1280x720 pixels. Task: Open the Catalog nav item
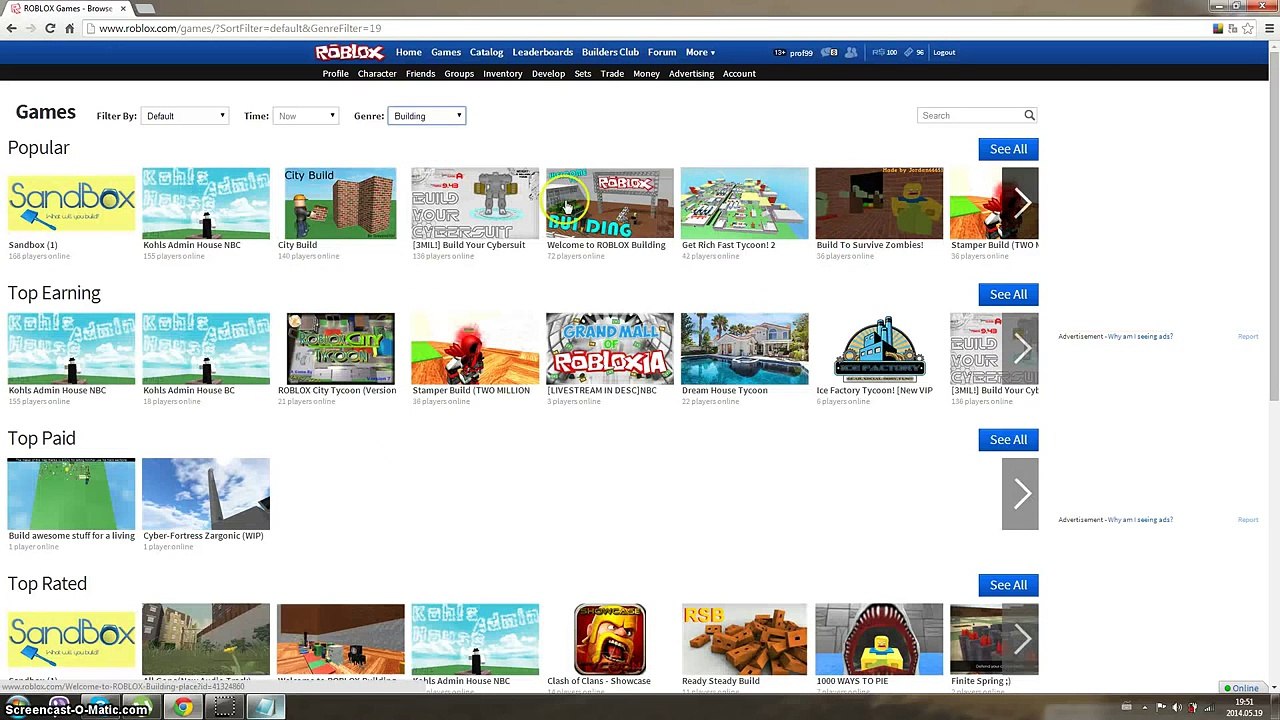(486, 52)
